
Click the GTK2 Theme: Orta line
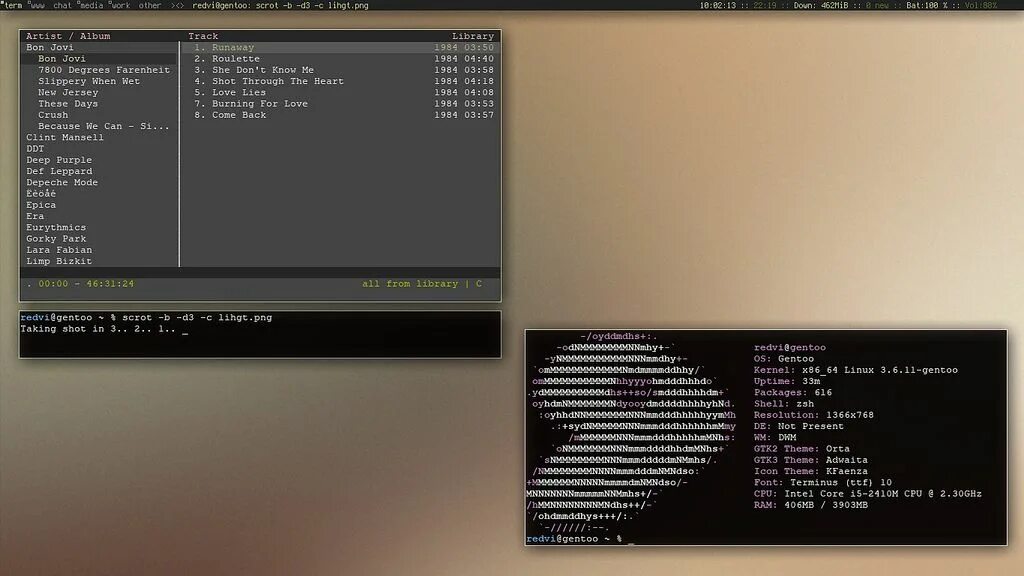(802, 449)
